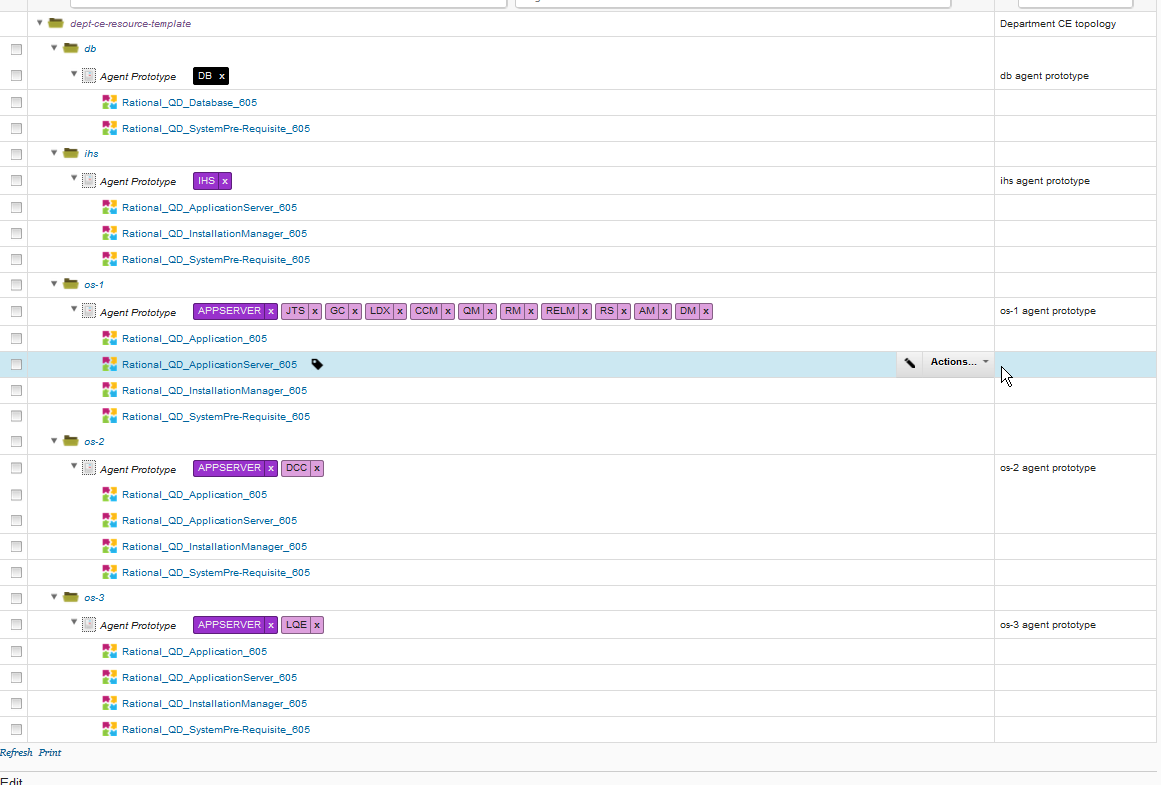Collapse the dept-ce-resource-template root node

(40, 22)
